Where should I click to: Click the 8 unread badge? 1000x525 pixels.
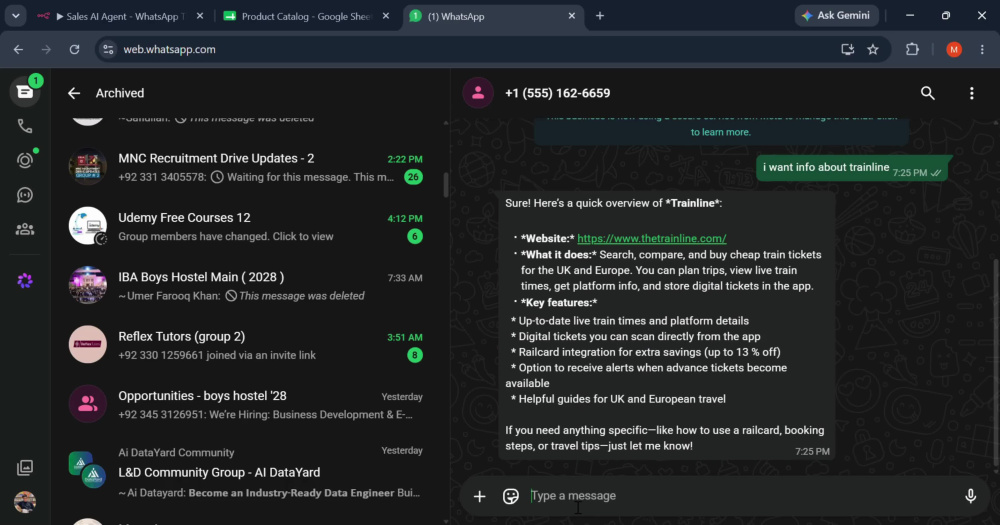[415, 355]
